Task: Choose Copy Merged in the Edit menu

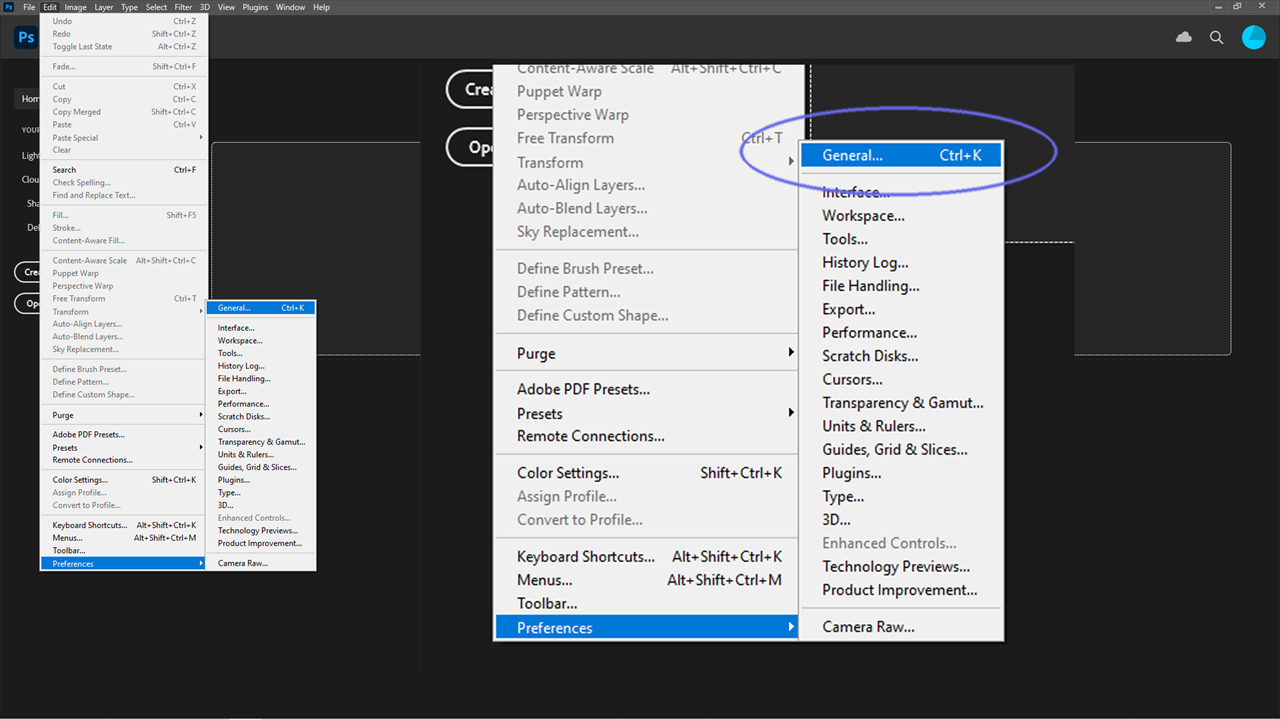Action: coord(124,112)
